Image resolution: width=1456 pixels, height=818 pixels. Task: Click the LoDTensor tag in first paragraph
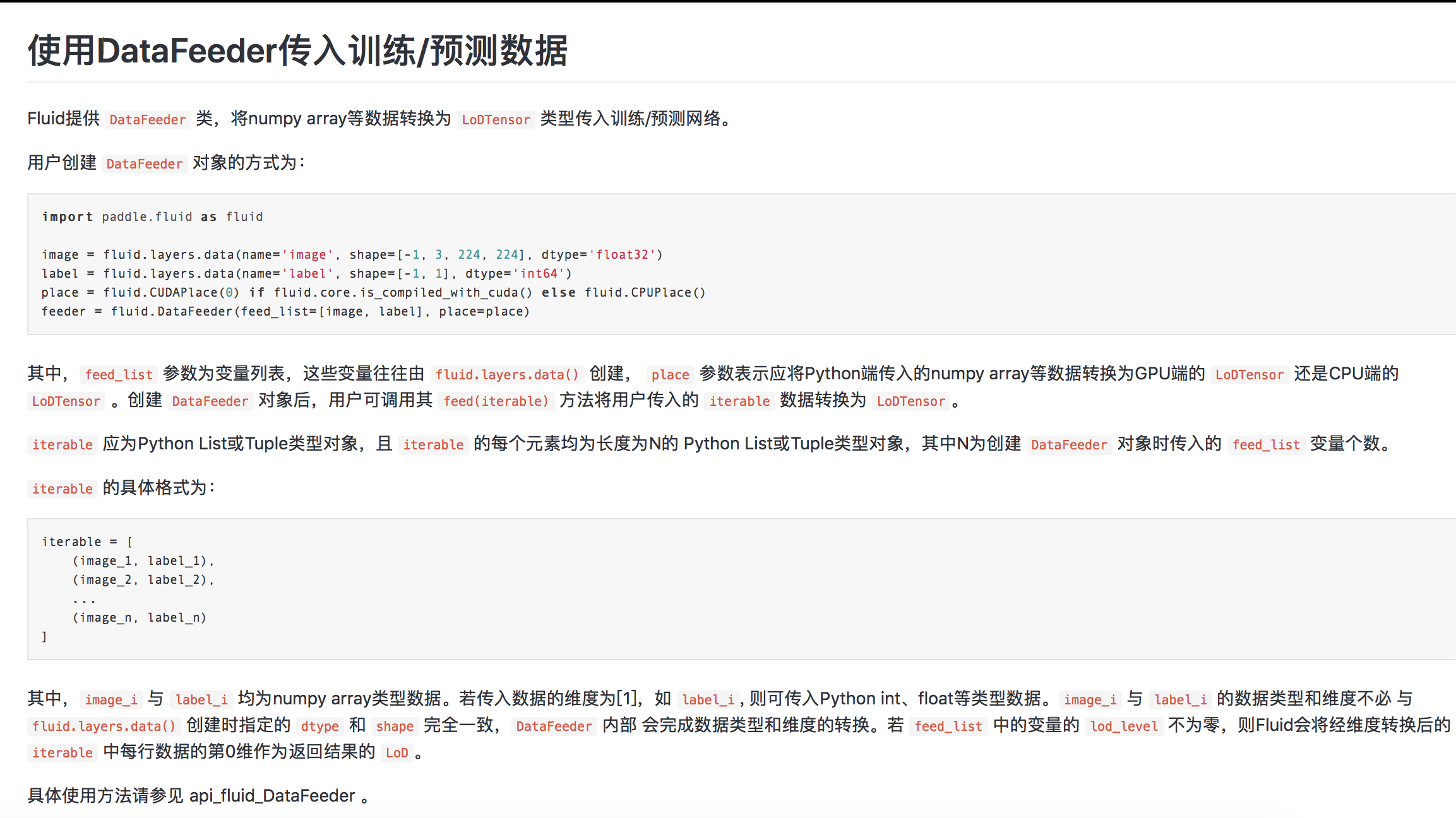496,119
